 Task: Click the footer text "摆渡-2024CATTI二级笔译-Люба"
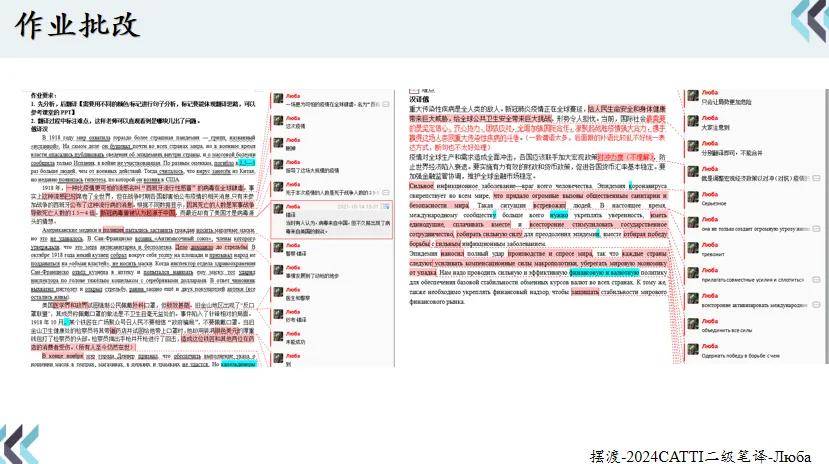point(700,456)
